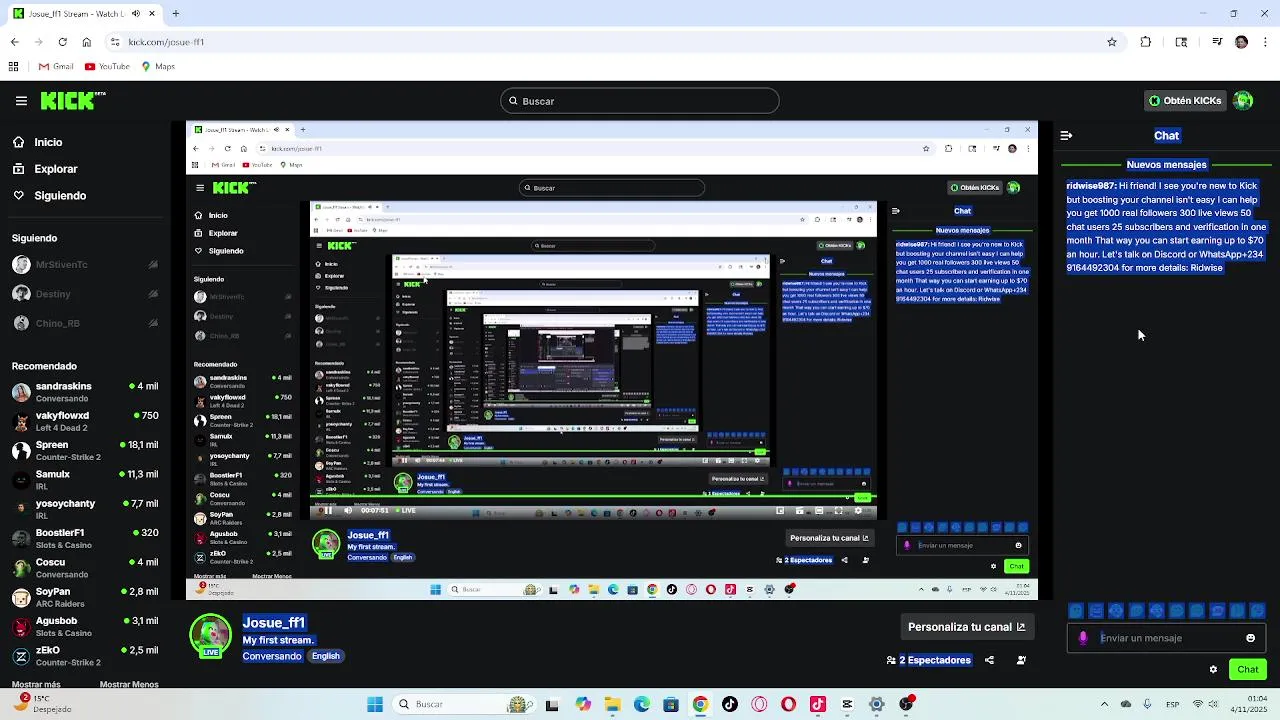Collapse the chat panel with arrow icon
The width and height of the screenshot is (1280, 720).
click(1066, 136)
